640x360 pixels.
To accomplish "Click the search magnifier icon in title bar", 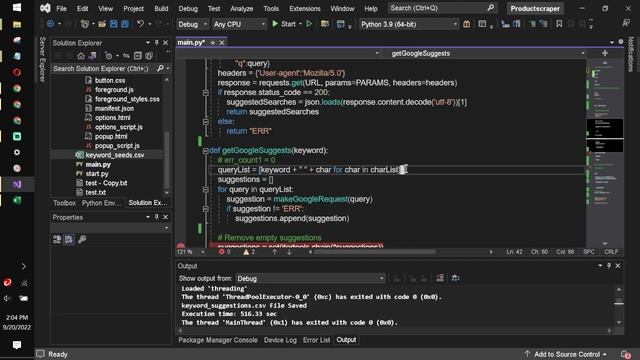I will coord(491,8).
